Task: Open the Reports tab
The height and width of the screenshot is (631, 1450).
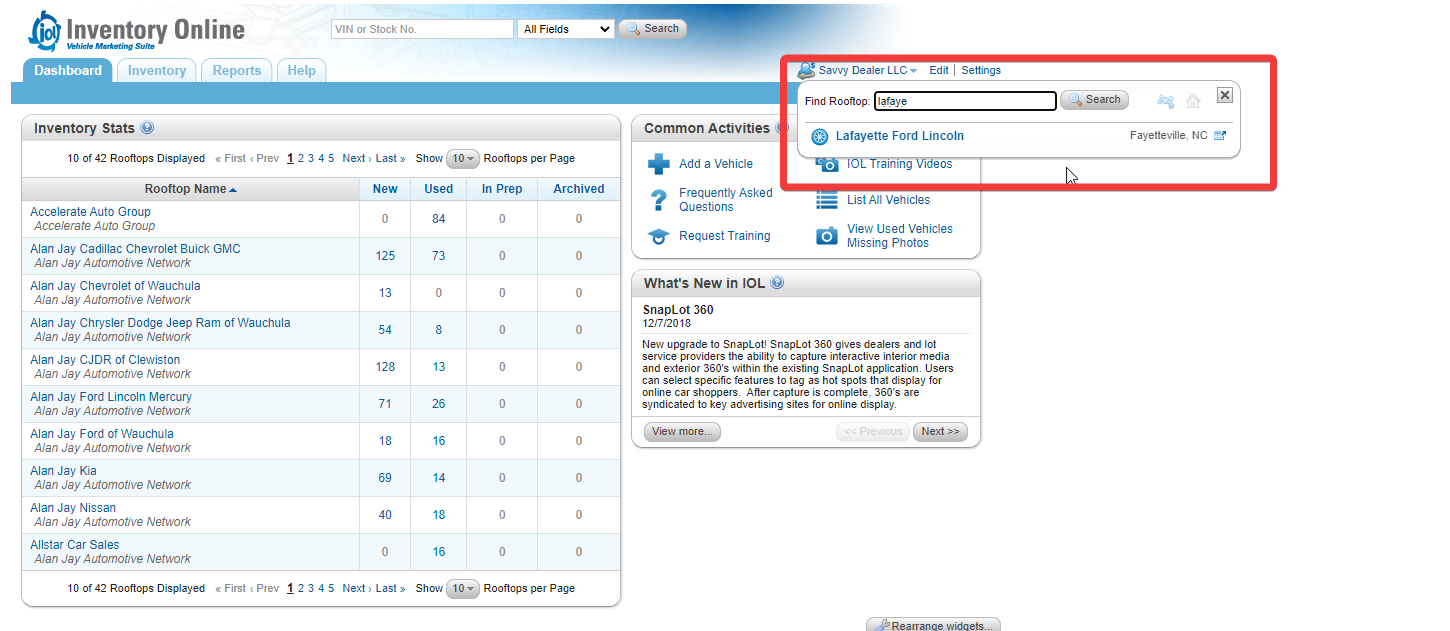Action: pyautogui.click(x=237, y=71)
